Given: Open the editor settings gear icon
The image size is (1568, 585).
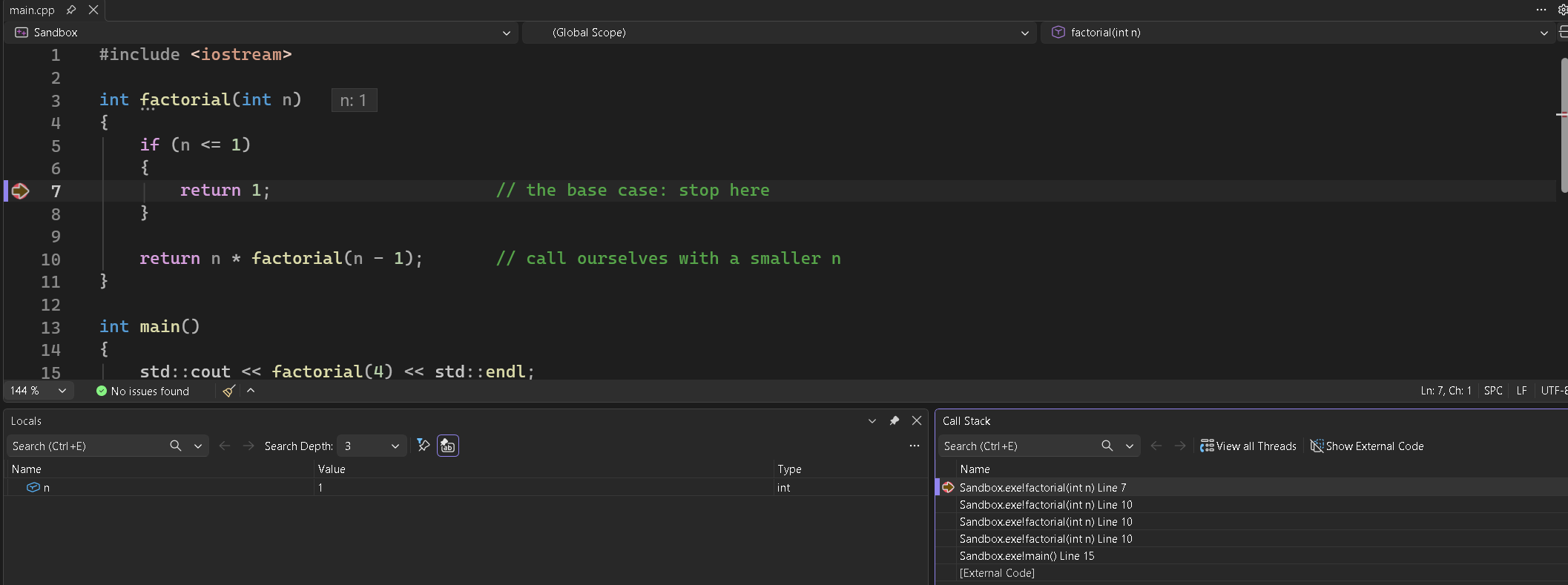Looking at the screenshot, I should (1562, 10).
